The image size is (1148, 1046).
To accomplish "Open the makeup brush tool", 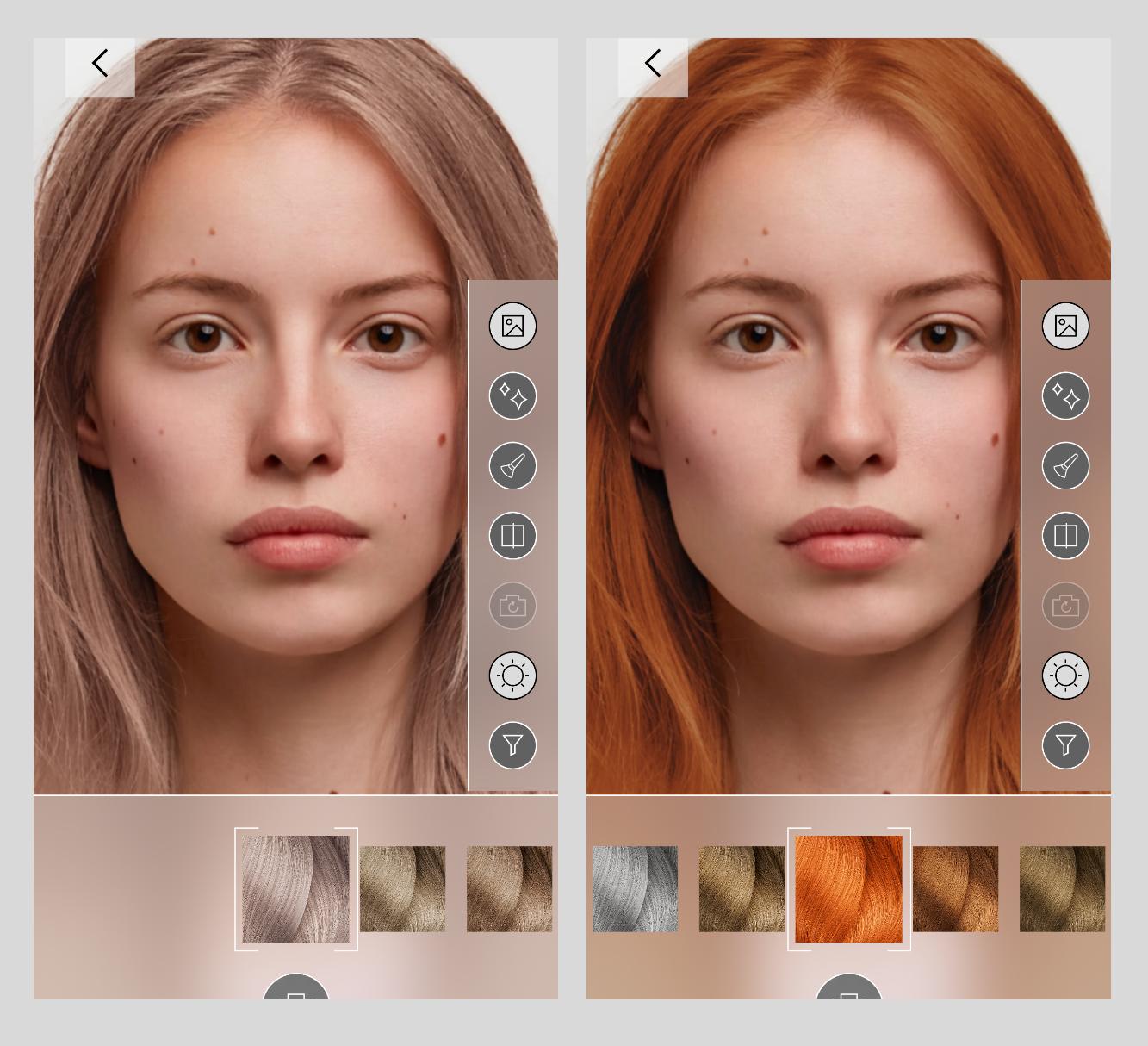I will point(512,465).
